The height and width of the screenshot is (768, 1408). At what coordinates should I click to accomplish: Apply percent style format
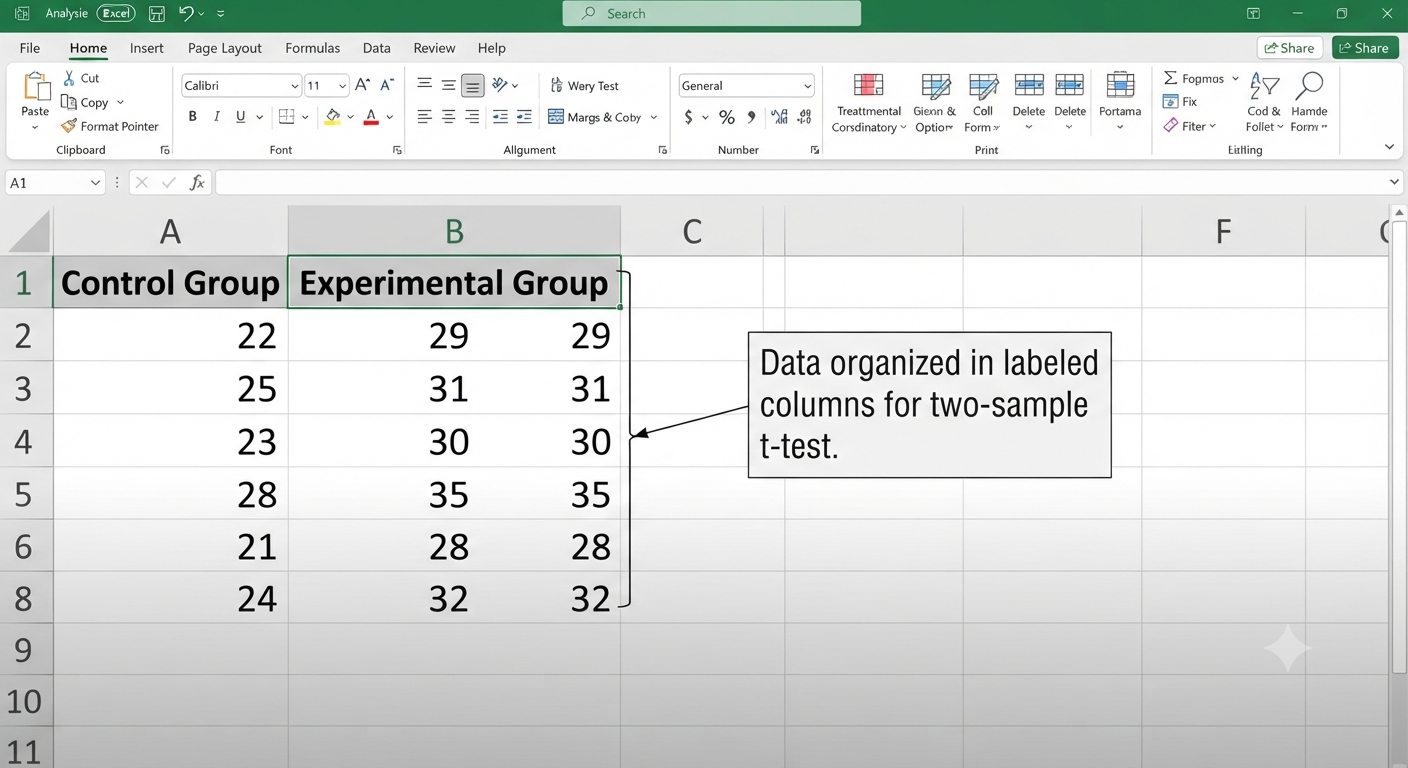tap(727, 117)
